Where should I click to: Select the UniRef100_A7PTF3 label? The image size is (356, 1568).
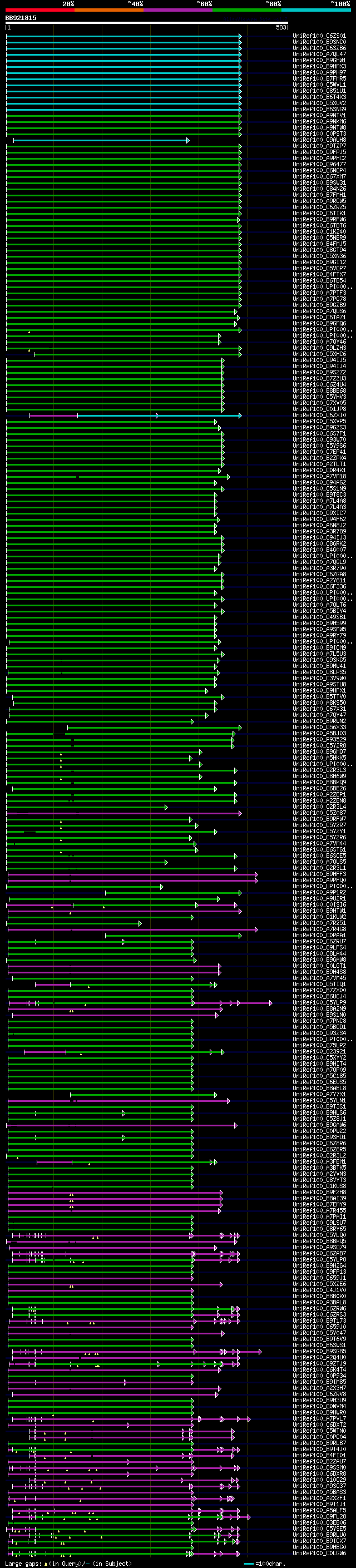[x=319, y=293]
